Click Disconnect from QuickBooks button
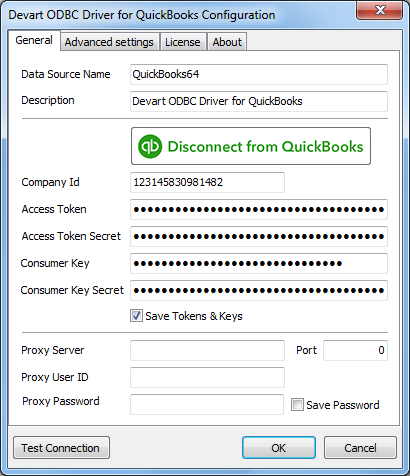 click(251, 146)
